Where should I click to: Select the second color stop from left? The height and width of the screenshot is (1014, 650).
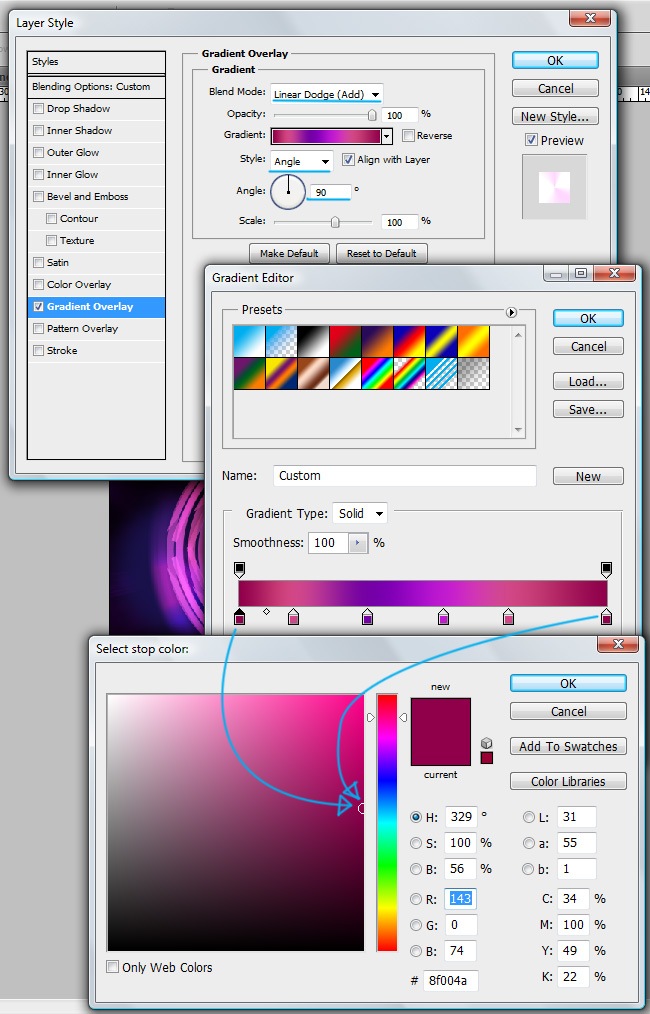293,616
